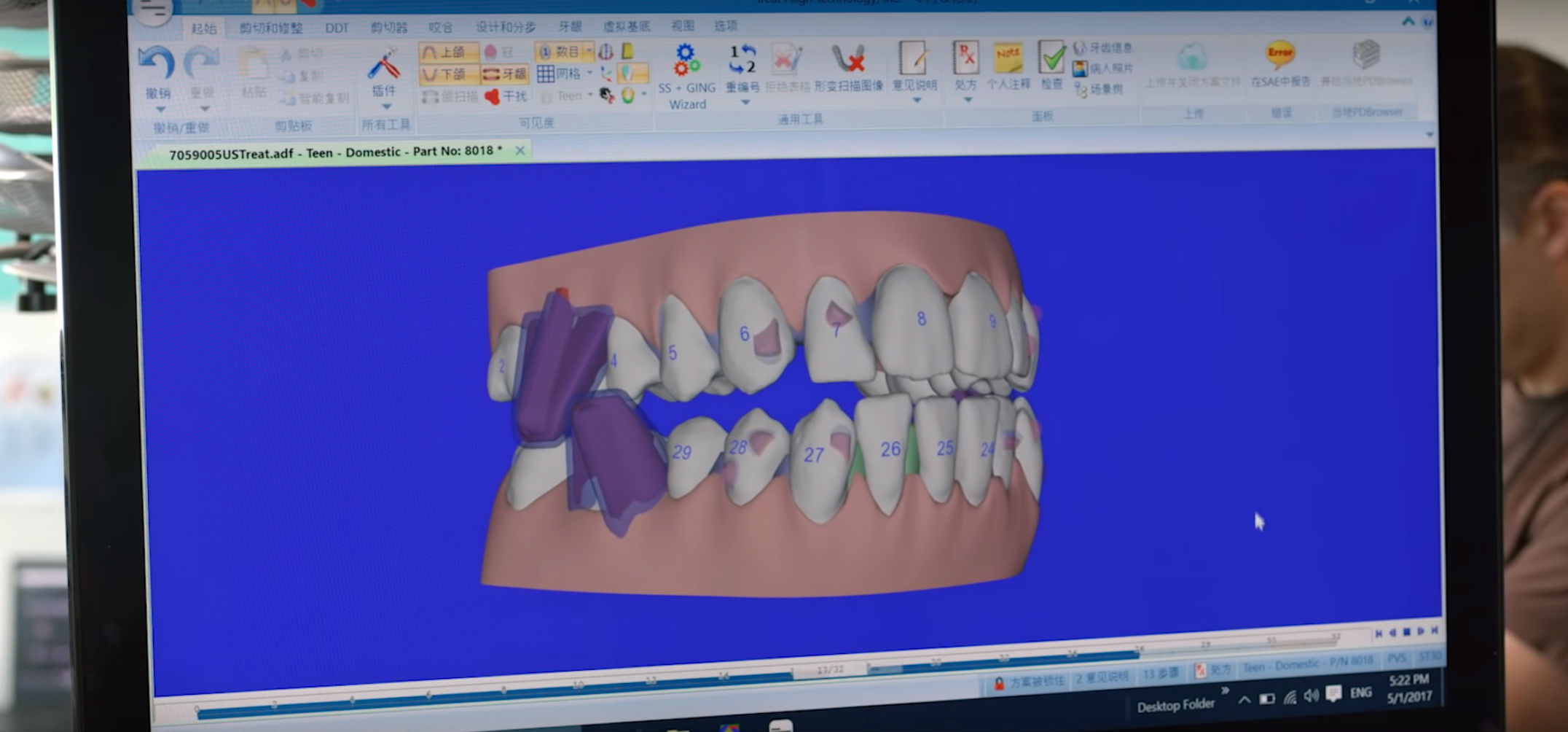Open the Prescription (处方) Rx icon
Viewport: 1568px width, 732px height.
[x=965, y=57]
